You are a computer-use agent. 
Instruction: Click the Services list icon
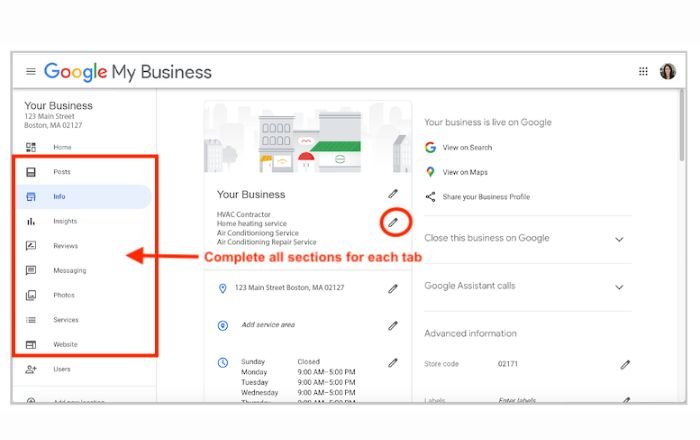31,320
